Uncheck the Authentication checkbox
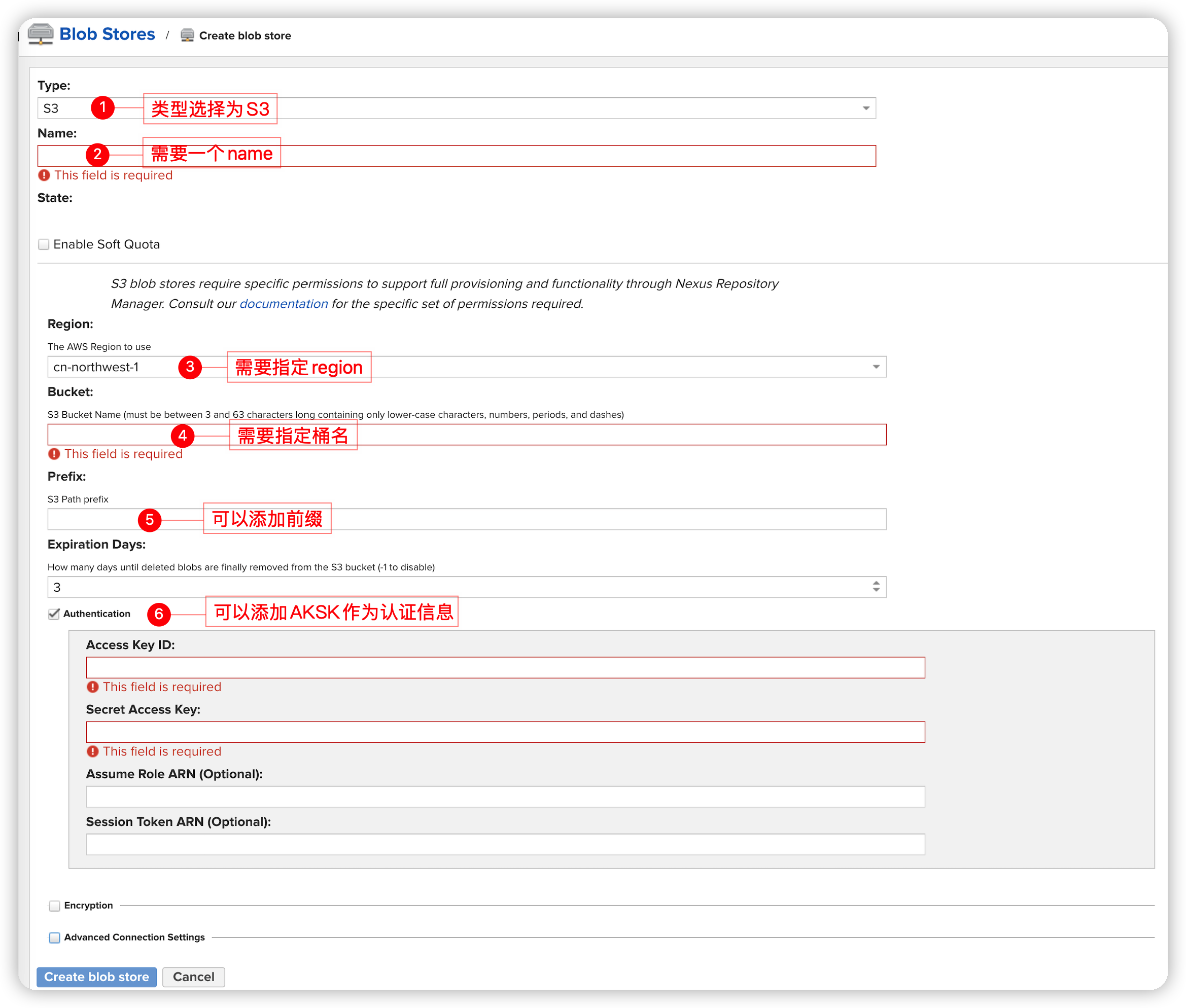Viewport: 1186px width, 1008px height. (x=54, y=613)
